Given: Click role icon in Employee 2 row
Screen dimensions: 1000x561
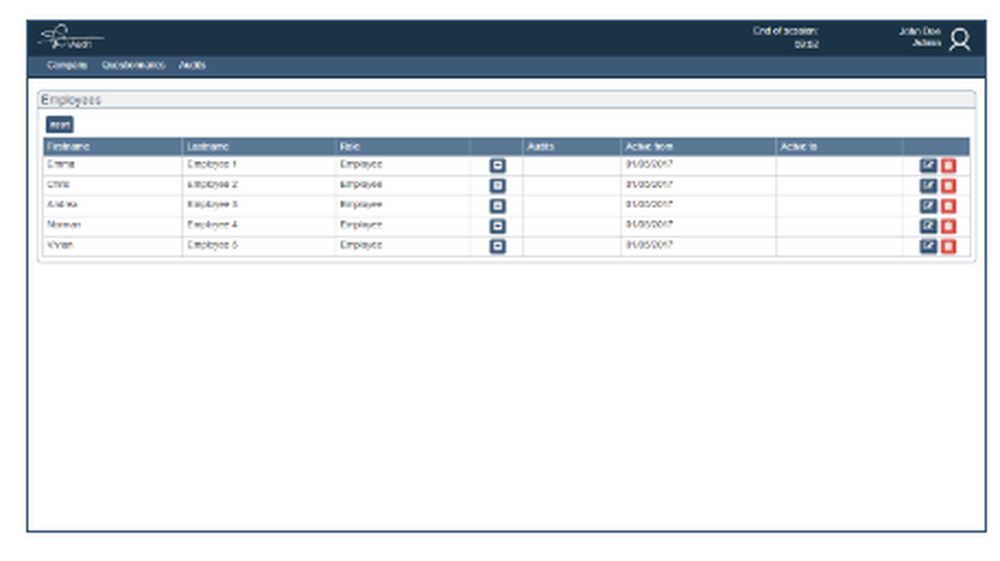Looking at the screenshot, I should coord(497,186).
